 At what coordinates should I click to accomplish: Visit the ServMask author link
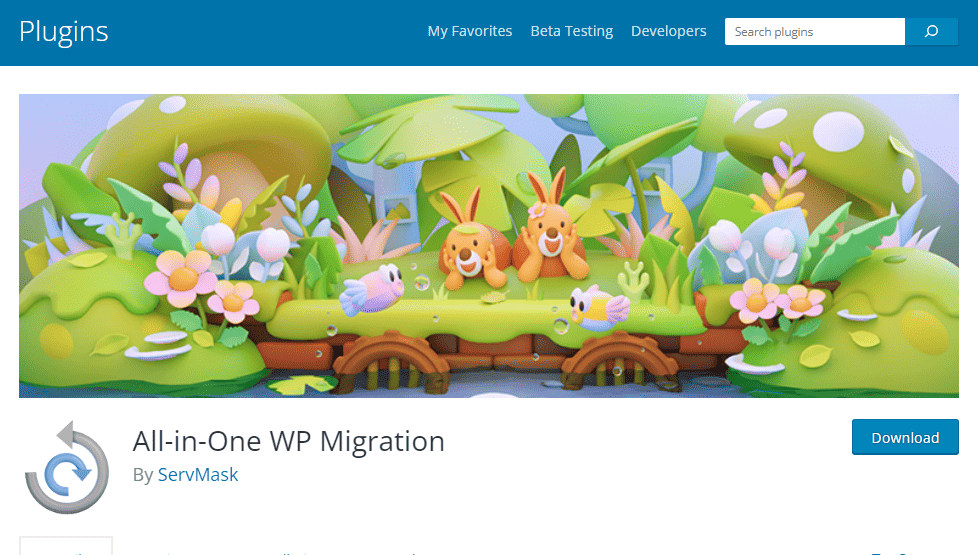(x=198, y=475)
